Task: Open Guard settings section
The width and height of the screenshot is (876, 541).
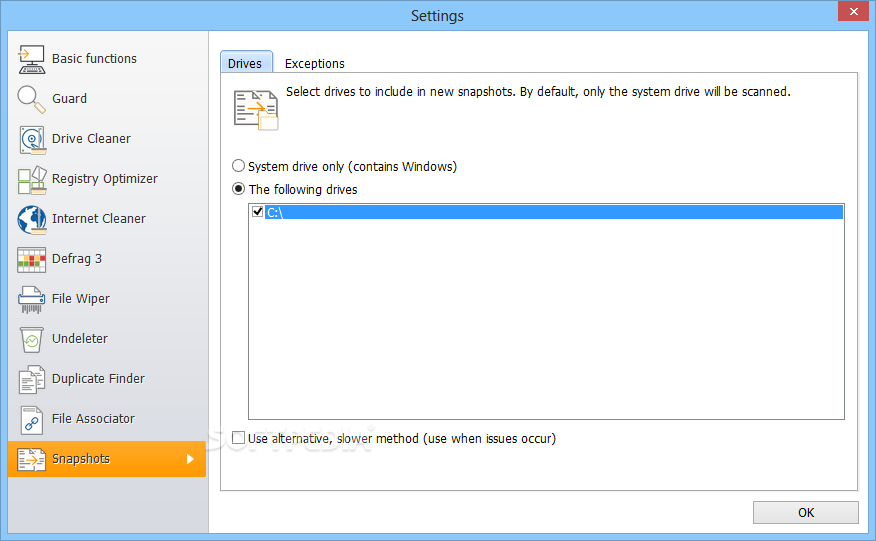Action: coord(69,99)
